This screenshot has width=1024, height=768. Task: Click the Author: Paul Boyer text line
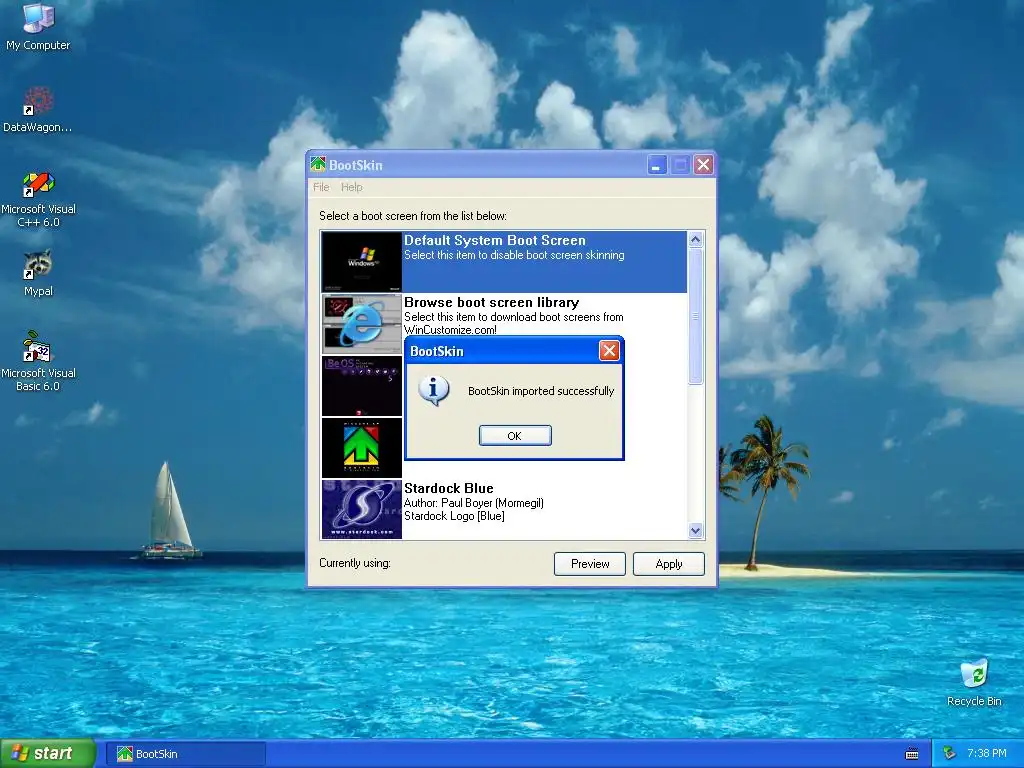click(x=474, y=503)
